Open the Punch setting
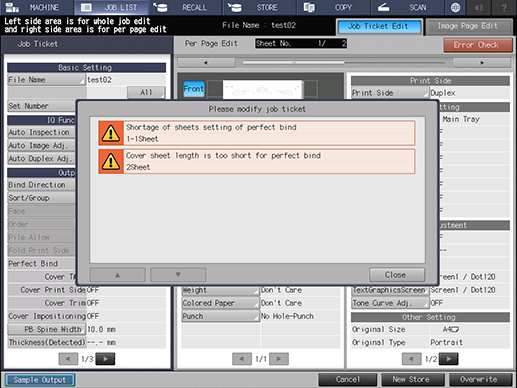The width and height of the screenshot is (517, 388). pyautogui.click(x=220, y=316)
